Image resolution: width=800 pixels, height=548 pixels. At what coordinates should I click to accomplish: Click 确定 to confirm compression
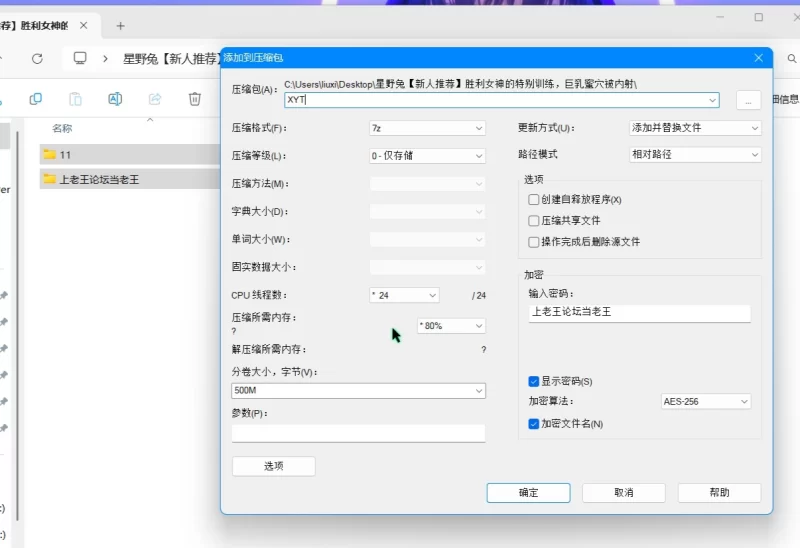coord(528,493)
